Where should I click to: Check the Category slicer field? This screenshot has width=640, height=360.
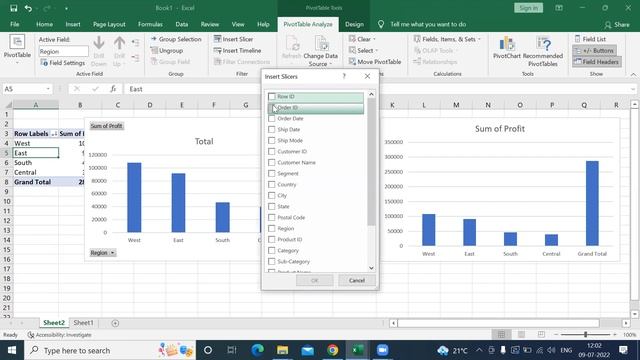[271, 251]
